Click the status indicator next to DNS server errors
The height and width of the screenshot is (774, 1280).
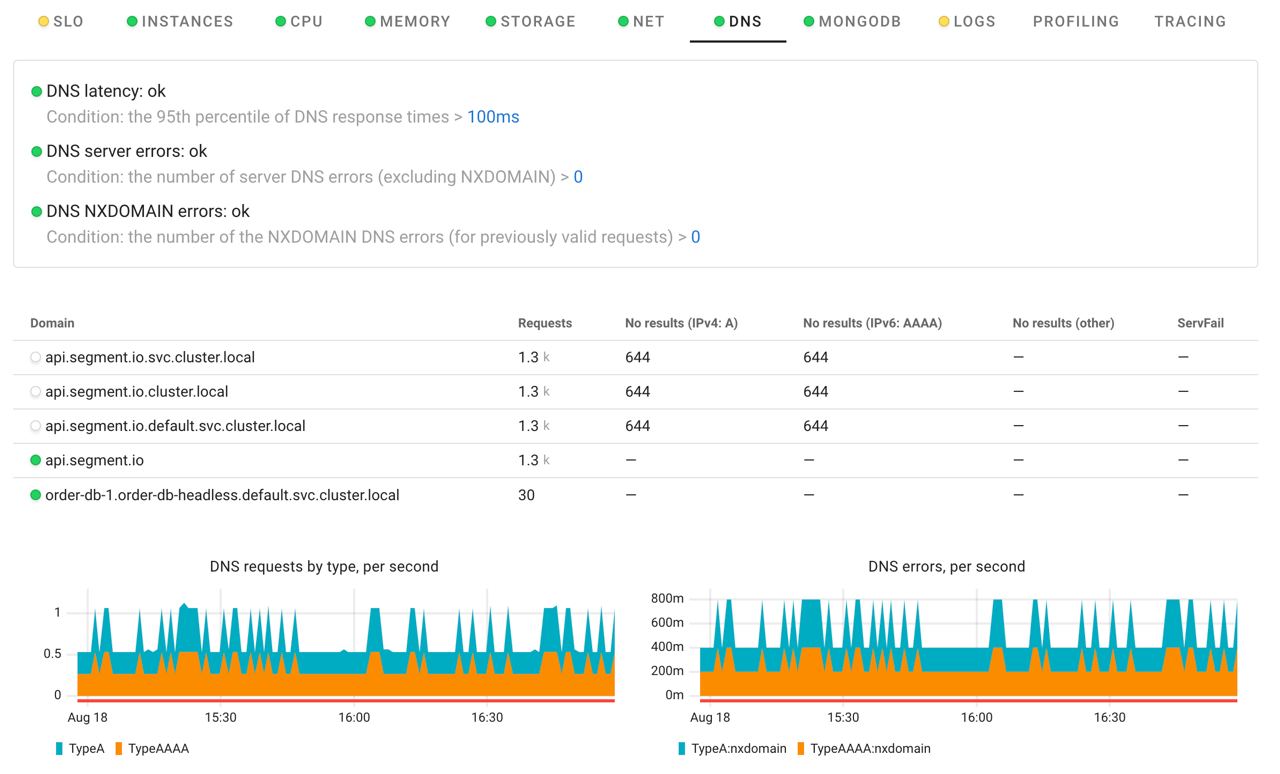[x=36, y=151]
